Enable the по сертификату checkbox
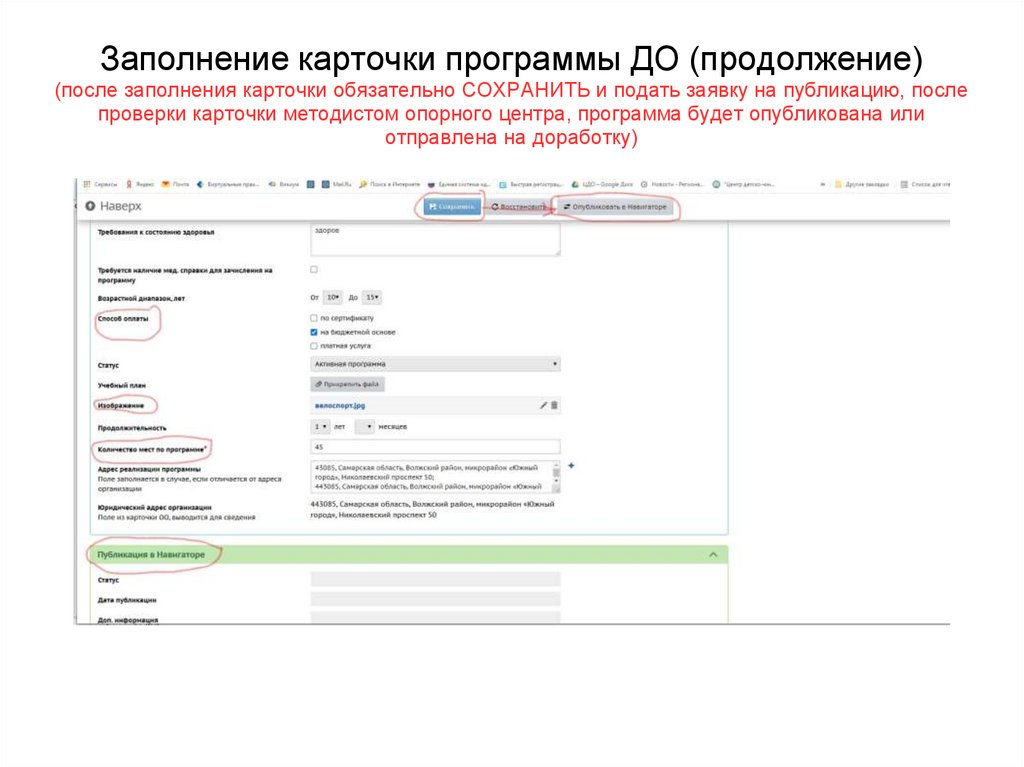The height and width of the screenshot is (767, 1024). coord(313,318)
